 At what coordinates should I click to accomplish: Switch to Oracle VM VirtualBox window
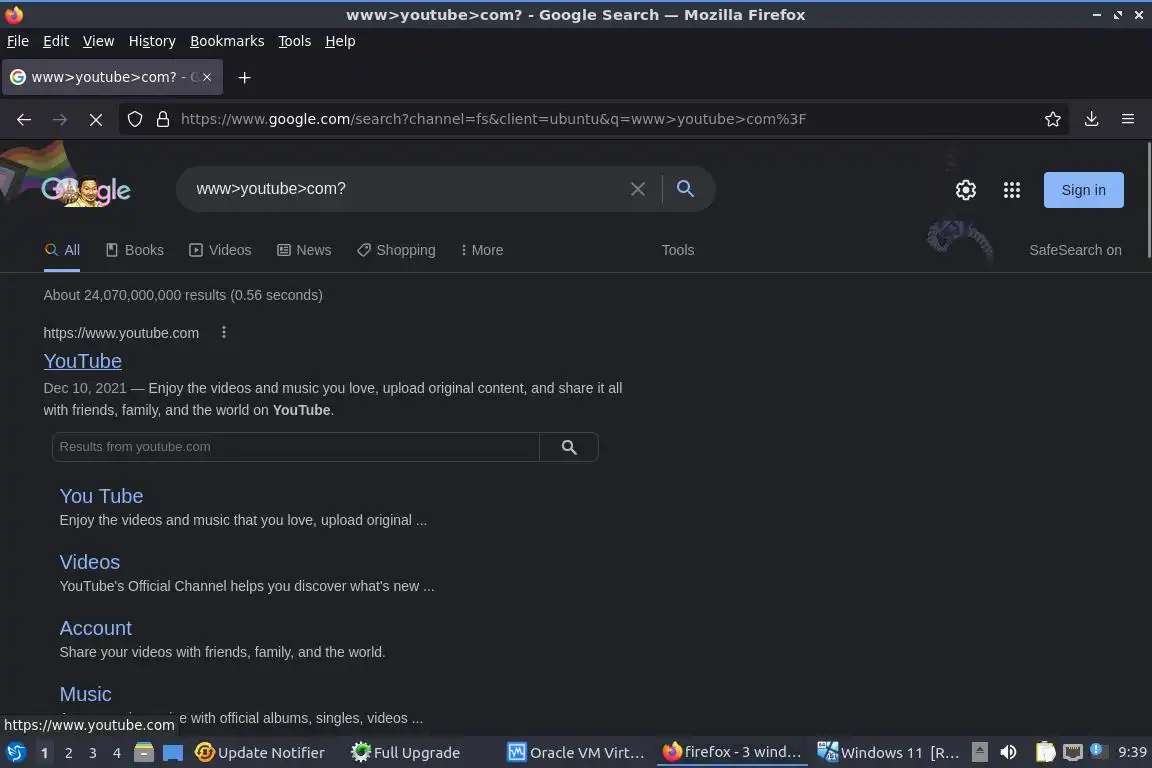577,753
